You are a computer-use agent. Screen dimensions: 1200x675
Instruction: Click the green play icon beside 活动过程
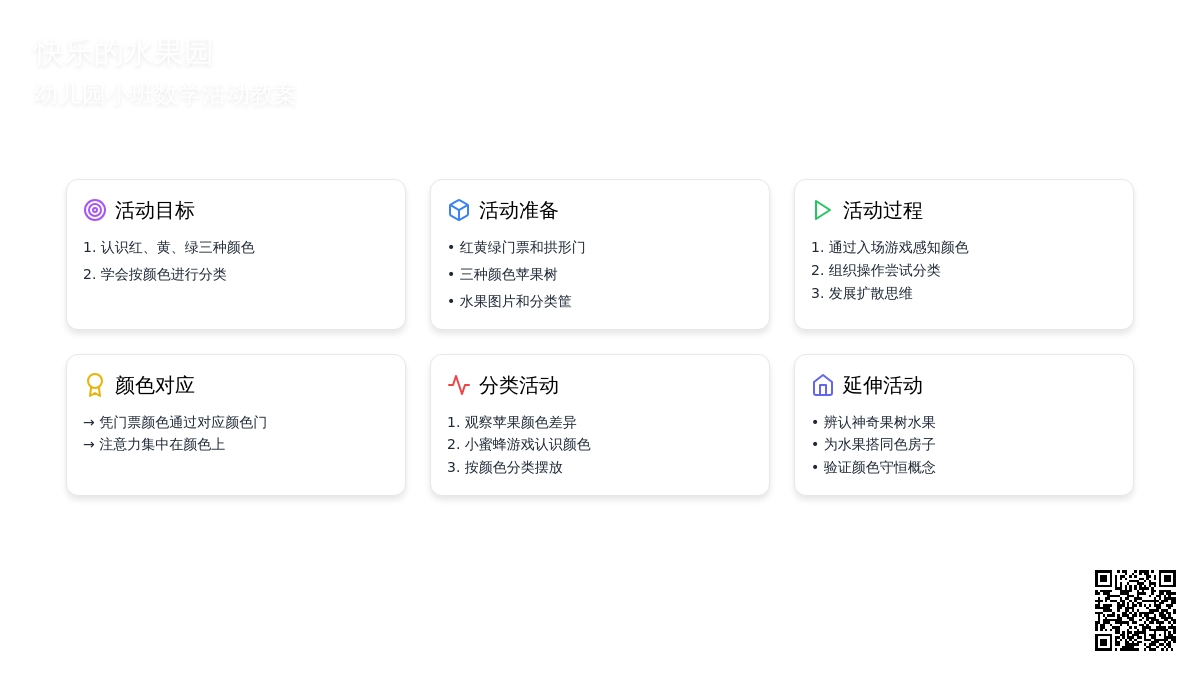(823, 210)
